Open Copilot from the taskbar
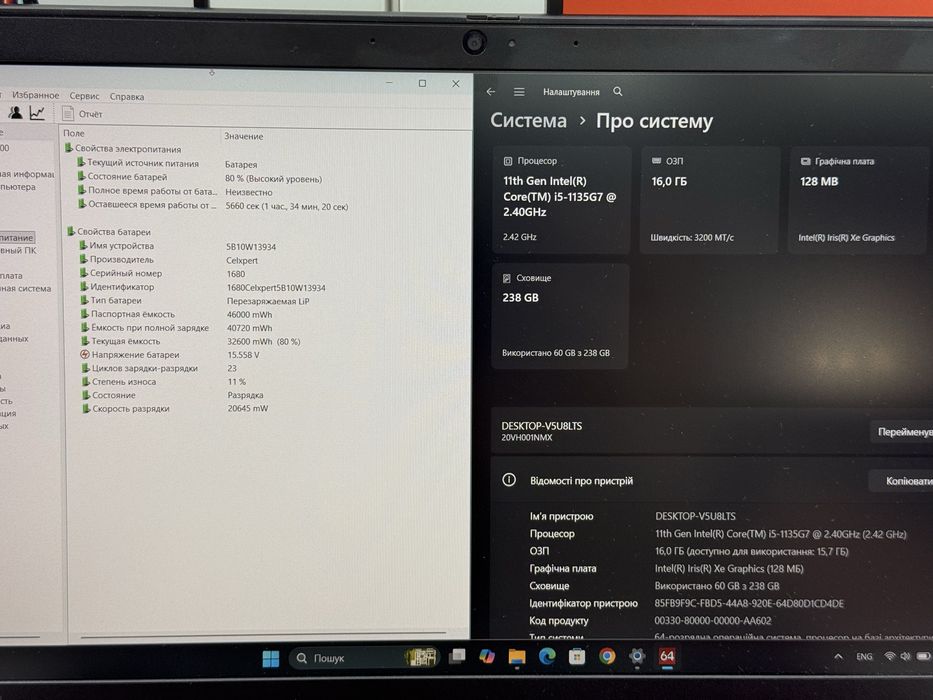This screenshot has width=933, height=700. click(x=487, y=657)
